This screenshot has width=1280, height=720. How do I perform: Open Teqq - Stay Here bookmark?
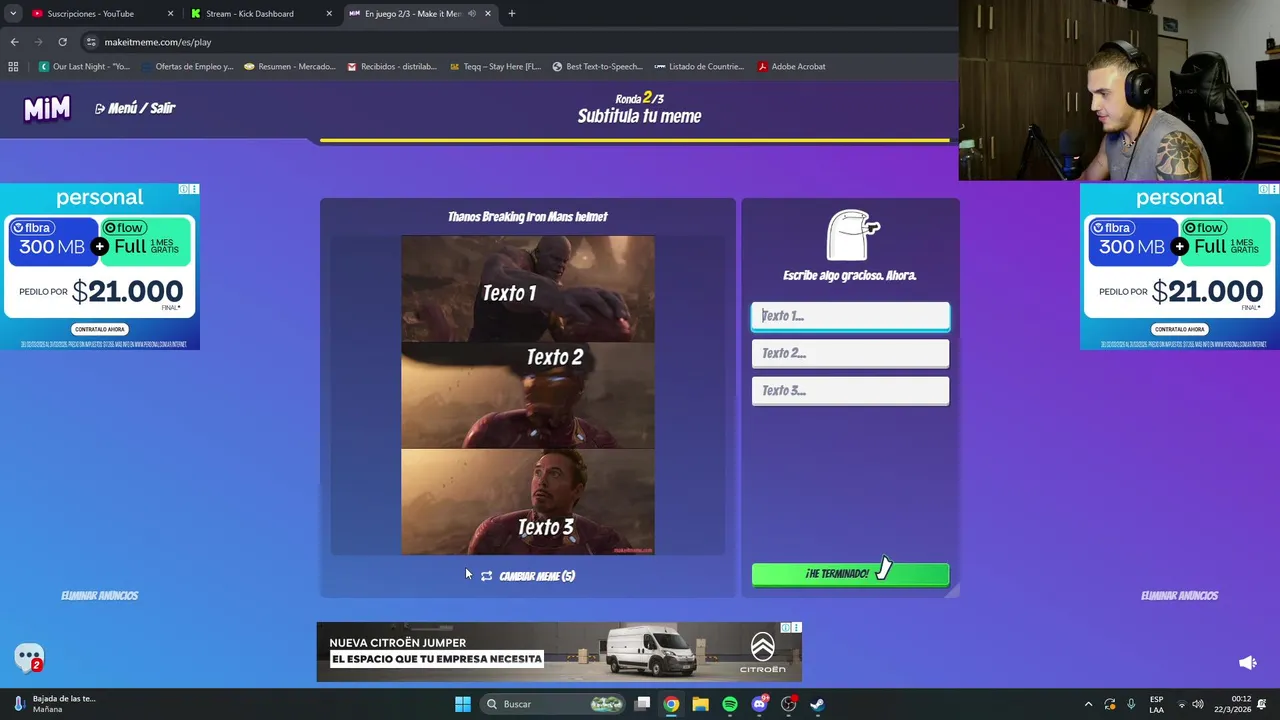495,67
